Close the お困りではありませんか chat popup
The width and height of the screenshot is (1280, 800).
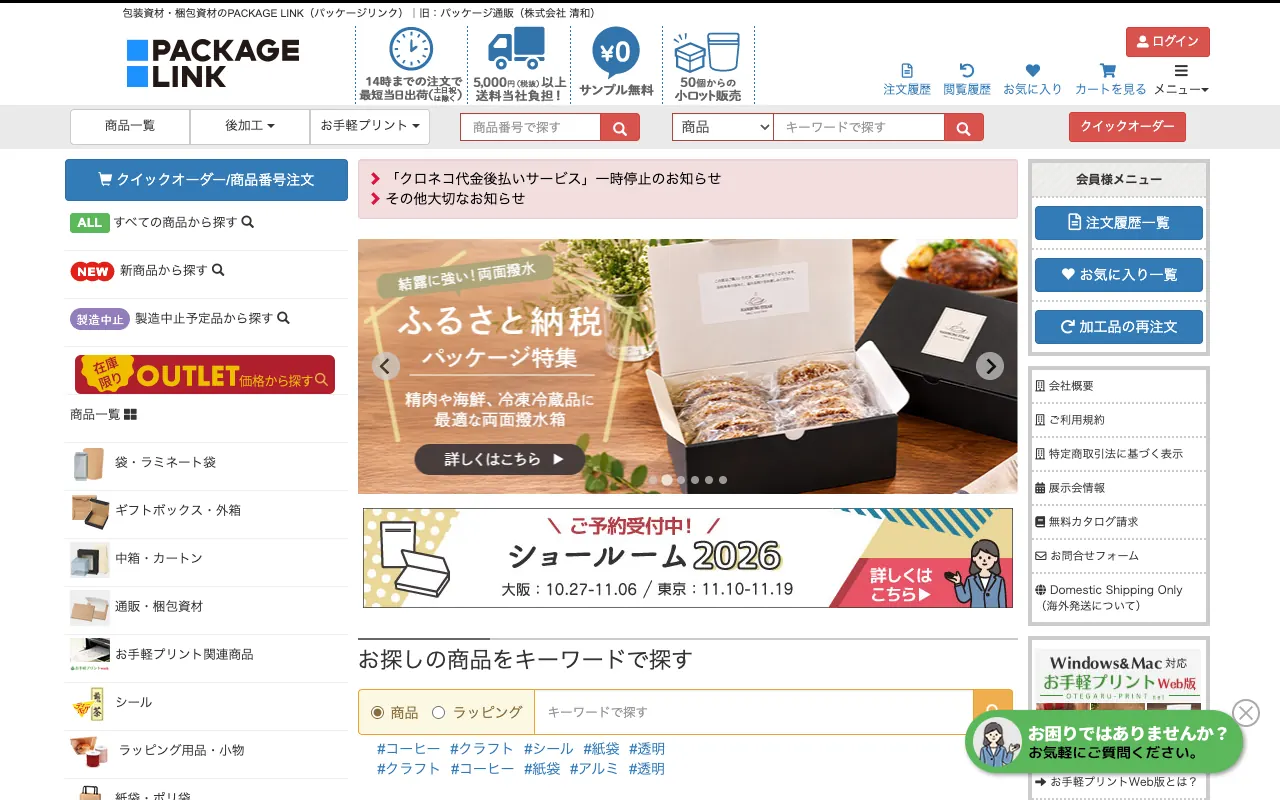(x=1246, y=713)
